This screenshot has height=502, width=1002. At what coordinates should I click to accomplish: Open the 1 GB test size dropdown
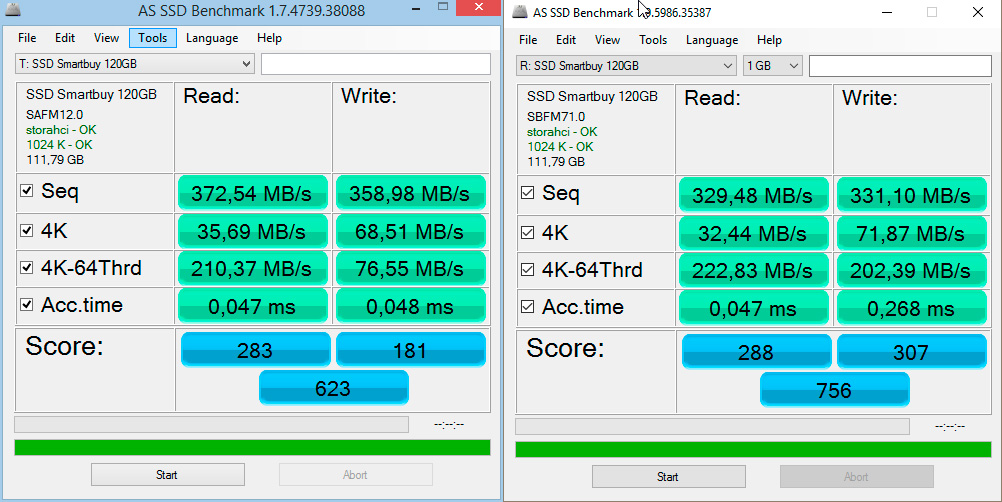click(x=773, y=66)
